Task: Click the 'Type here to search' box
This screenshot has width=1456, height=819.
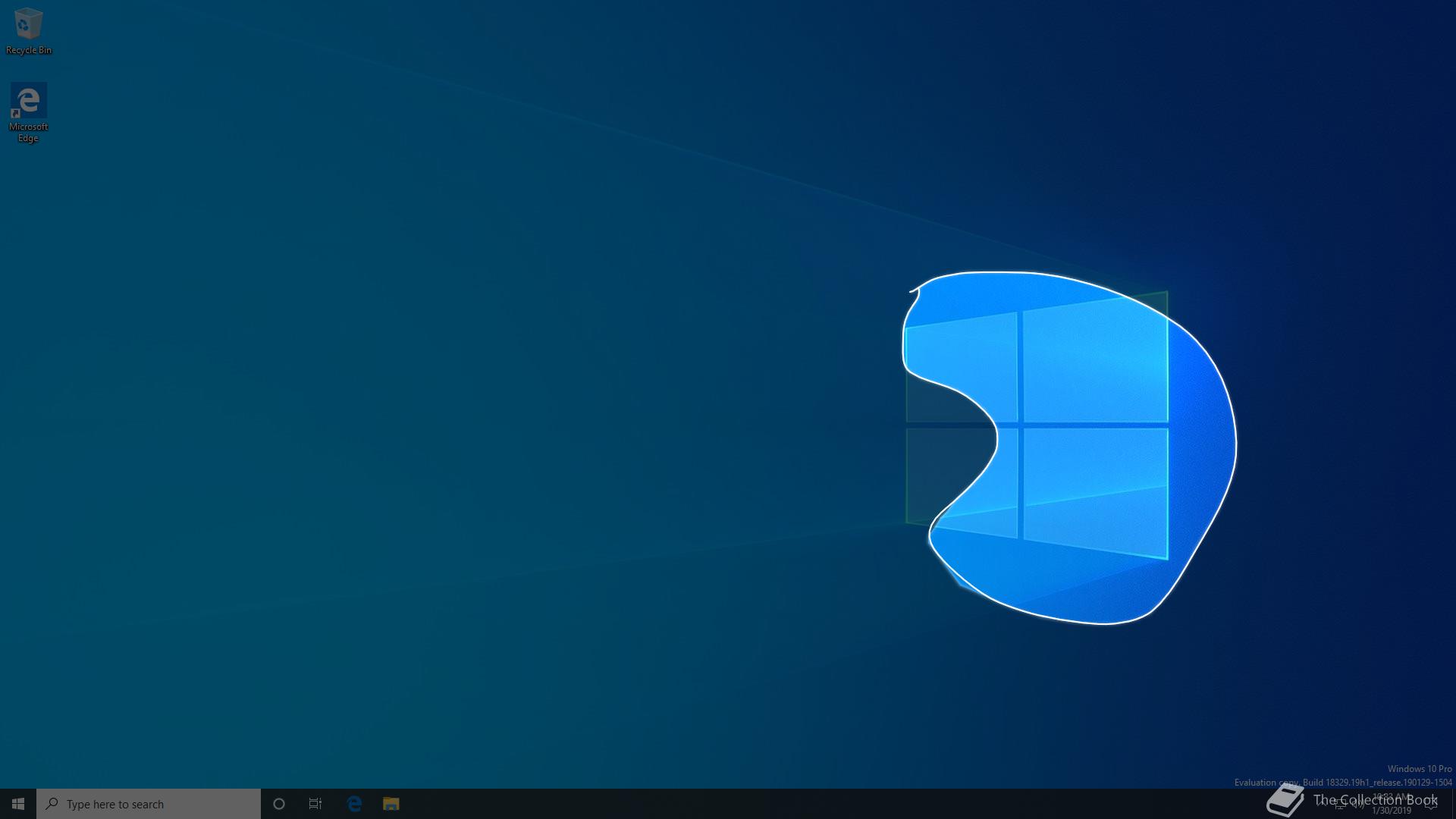Action: [x=149, y=804]
